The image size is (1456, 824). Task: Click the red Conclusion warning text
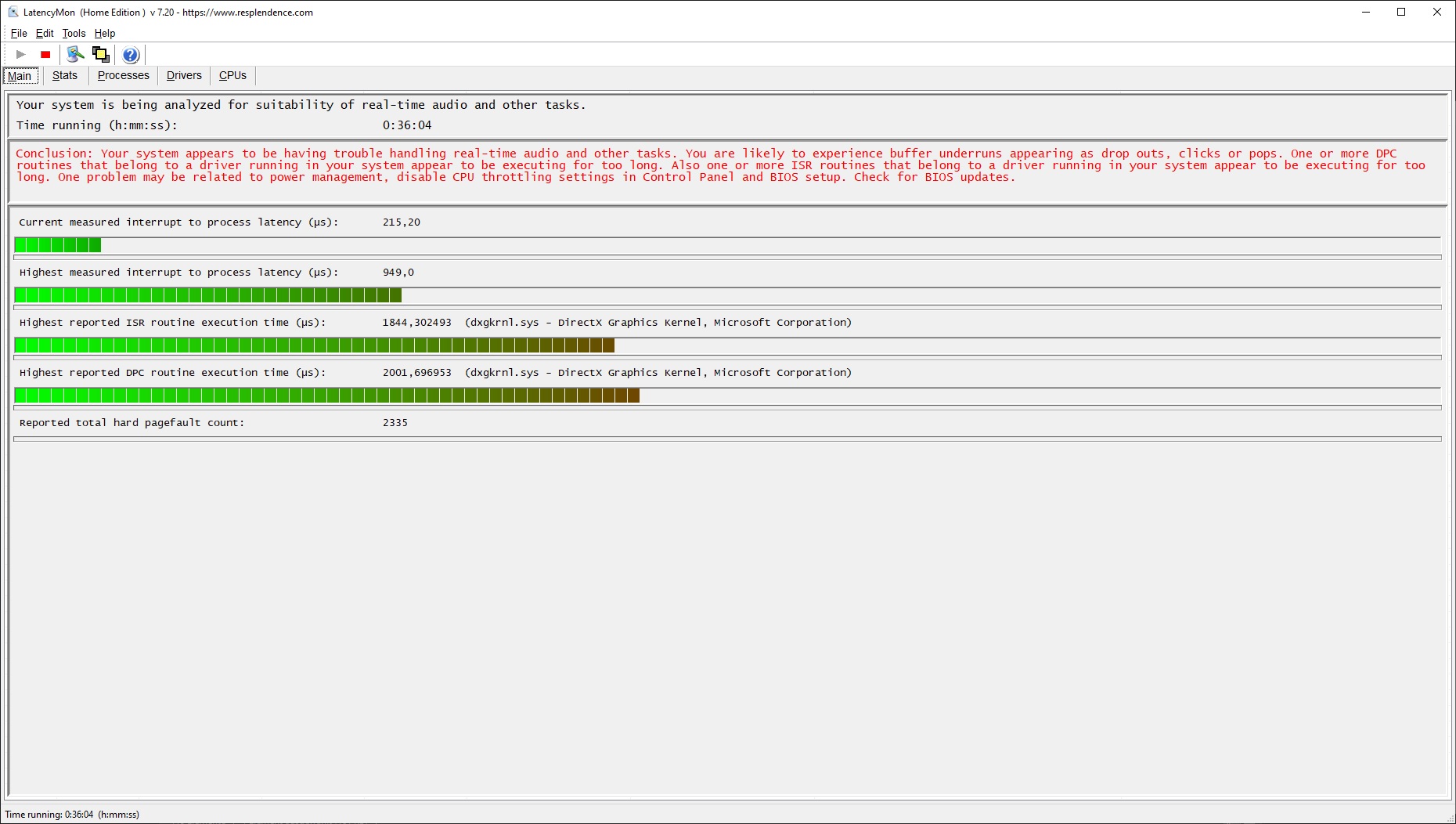721,165
